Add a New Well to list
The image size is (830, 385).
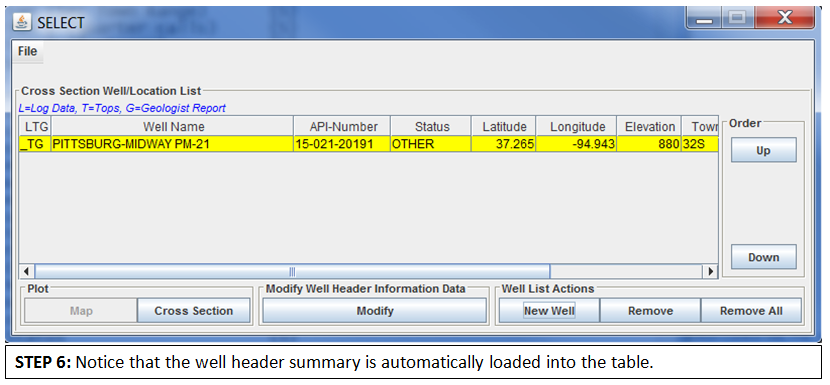pyautogui.click(x=549, y=311)
